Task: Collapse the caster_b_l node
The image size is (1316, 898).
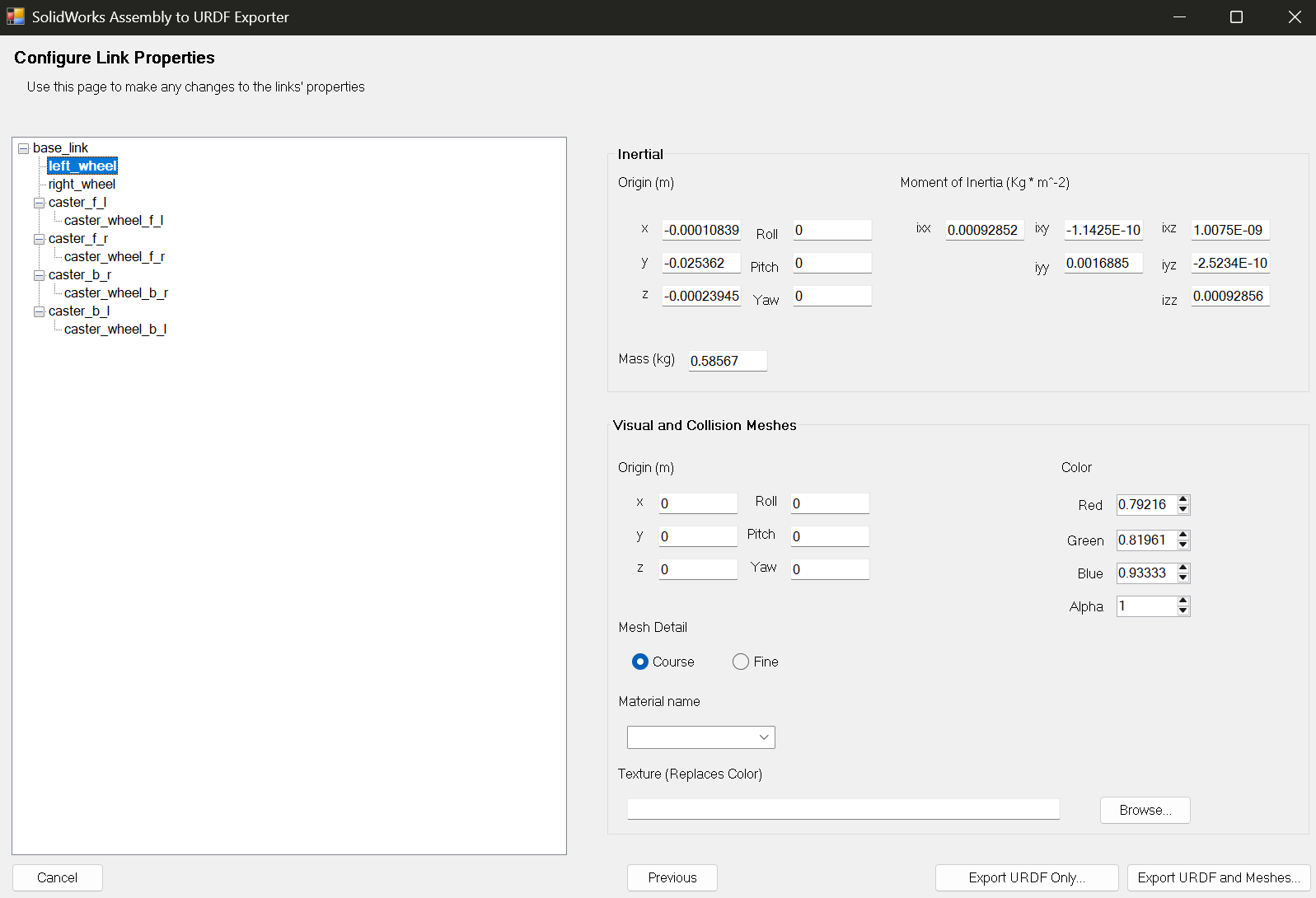Action: [39, 311]
